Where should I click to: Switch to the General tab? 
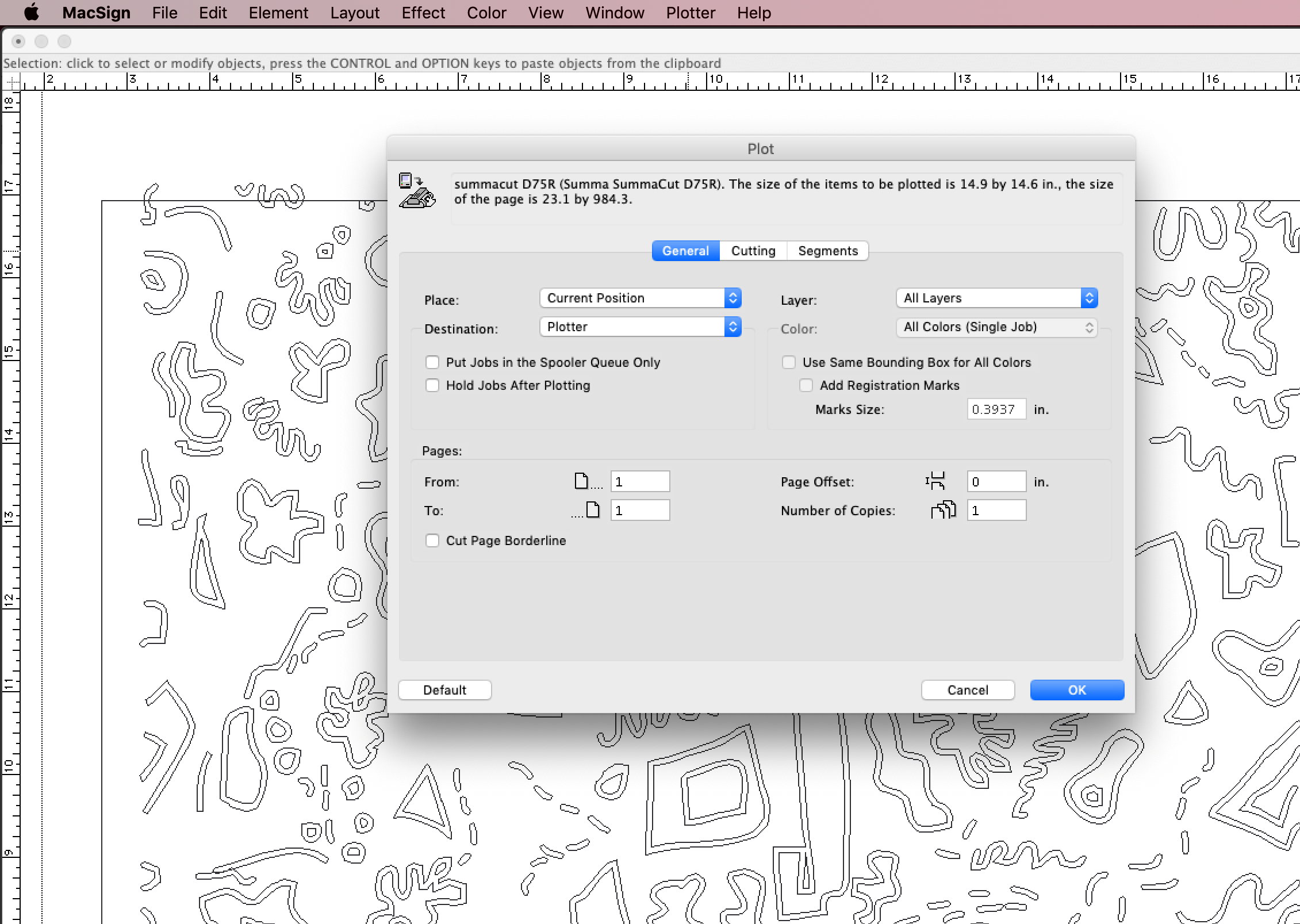[x=685, y=251]
